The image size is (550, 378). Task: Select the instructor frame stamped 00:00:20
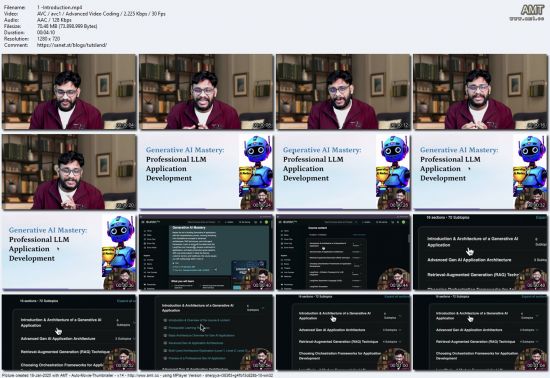(x=69, y=172)
